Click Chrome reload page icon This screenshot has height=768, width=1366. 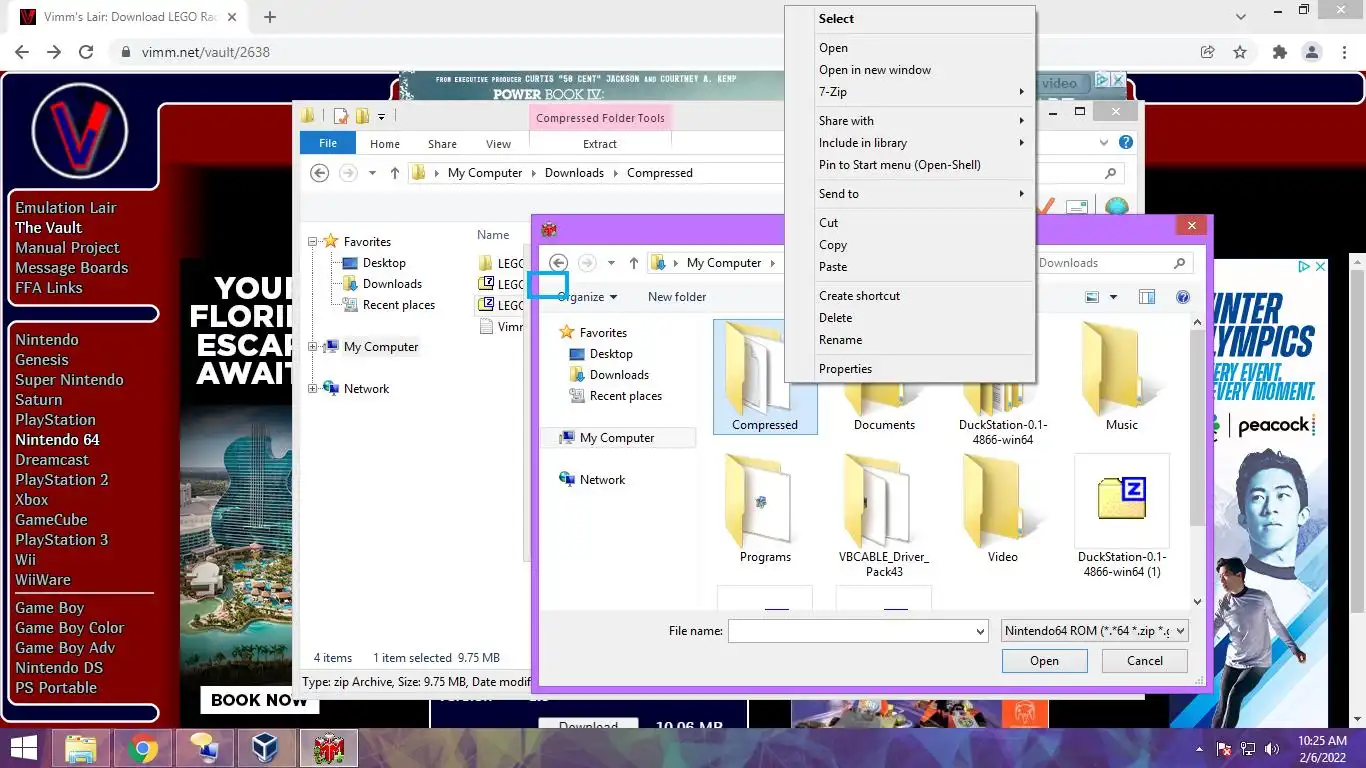coord(86,52)
